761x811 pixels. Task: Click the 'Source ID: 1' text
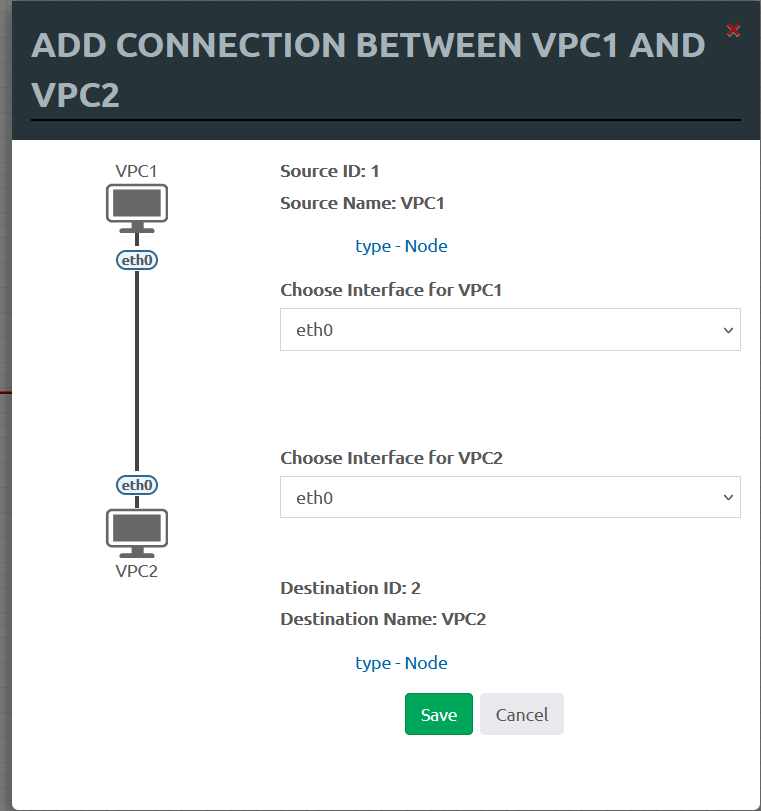click(330, 171)
